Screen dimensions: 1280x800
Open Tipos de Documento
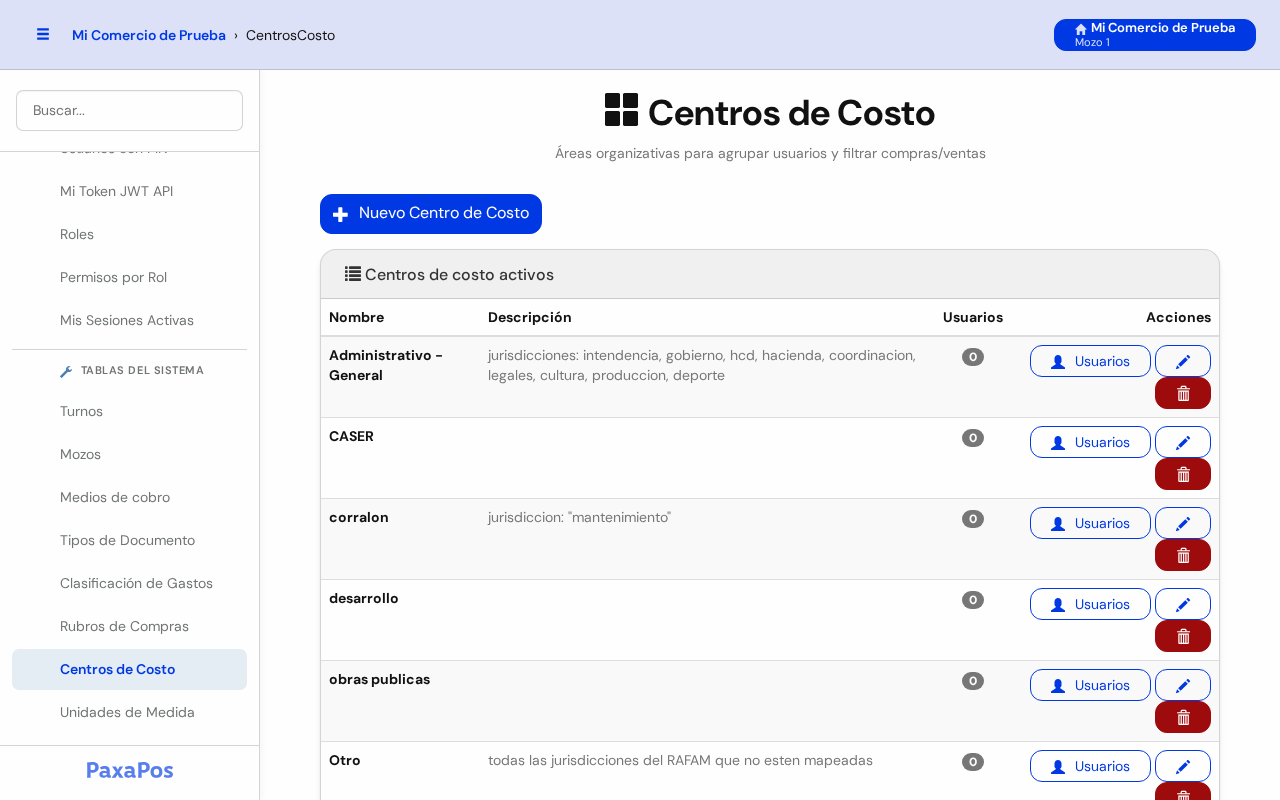tap(129, 540)
